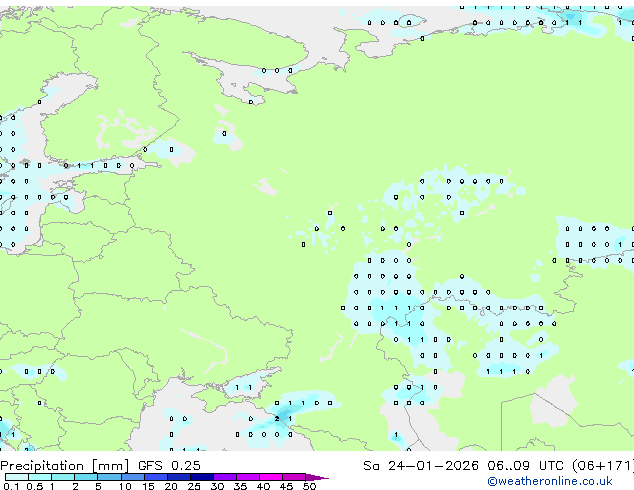634x490 pixels.
Task: Click the 45–50 mm legend swatch
Action: tap(294, 477)
